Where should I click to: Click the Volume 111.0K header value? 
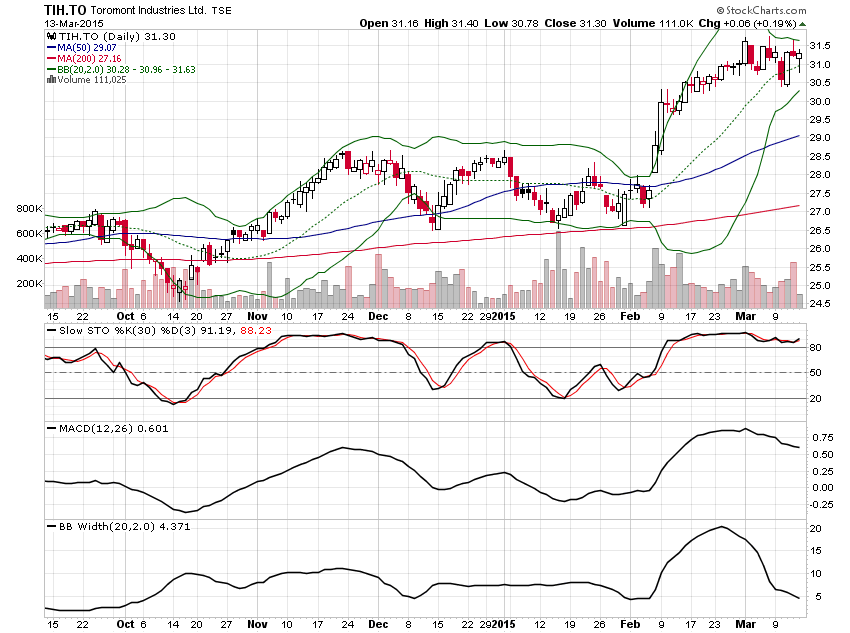pyautogui.click(x=653, y=23)
